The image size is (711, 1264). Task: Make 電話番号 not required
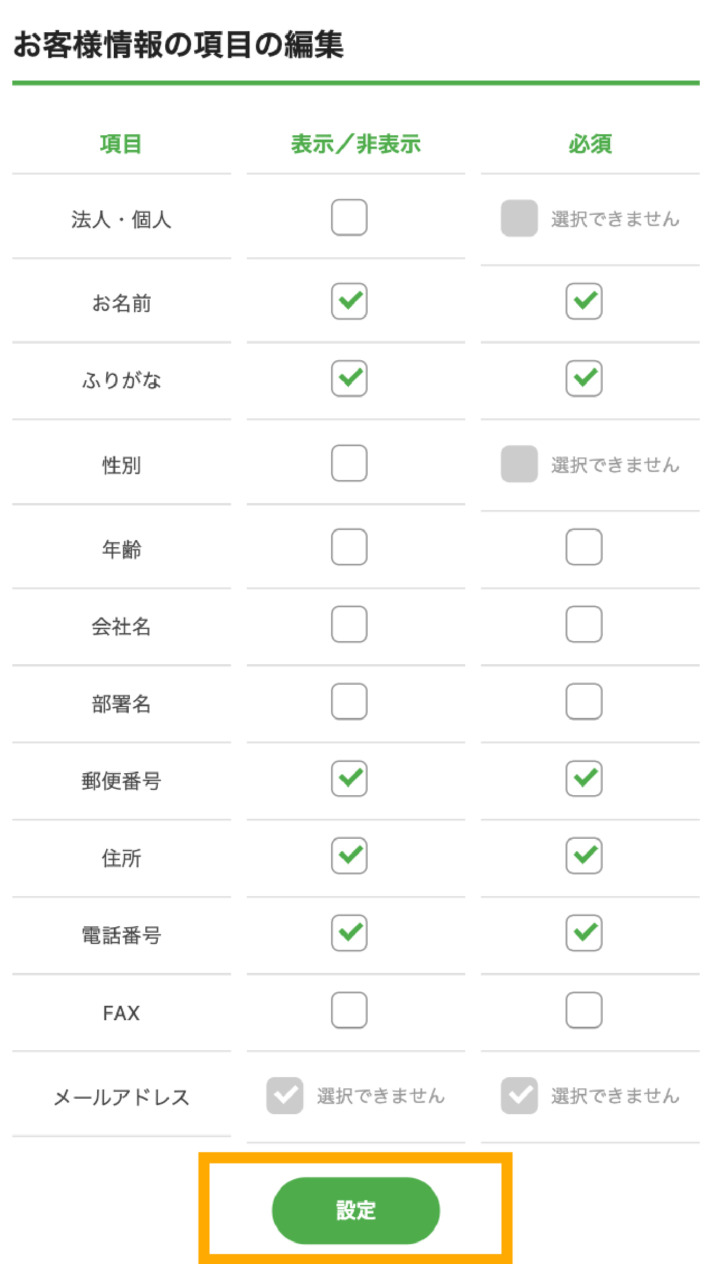[x=584, y=933]
